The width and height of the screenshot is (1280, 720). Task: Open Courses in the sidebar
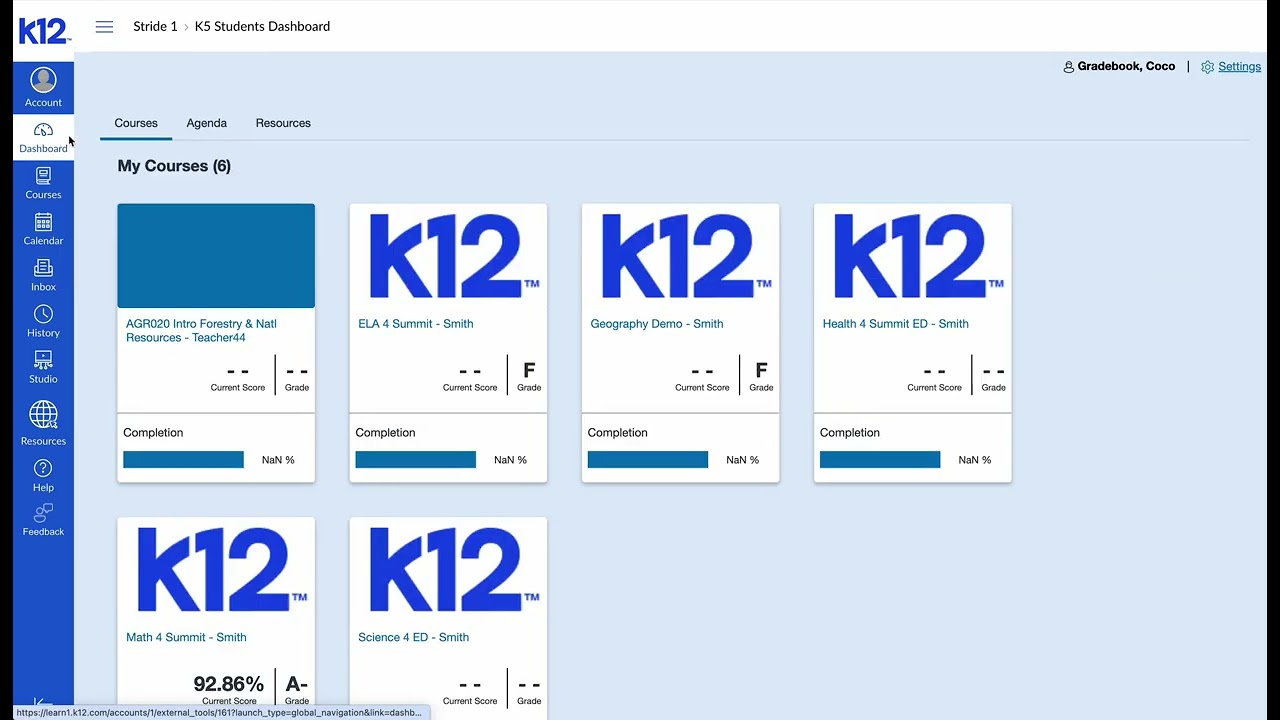[43, 184]
